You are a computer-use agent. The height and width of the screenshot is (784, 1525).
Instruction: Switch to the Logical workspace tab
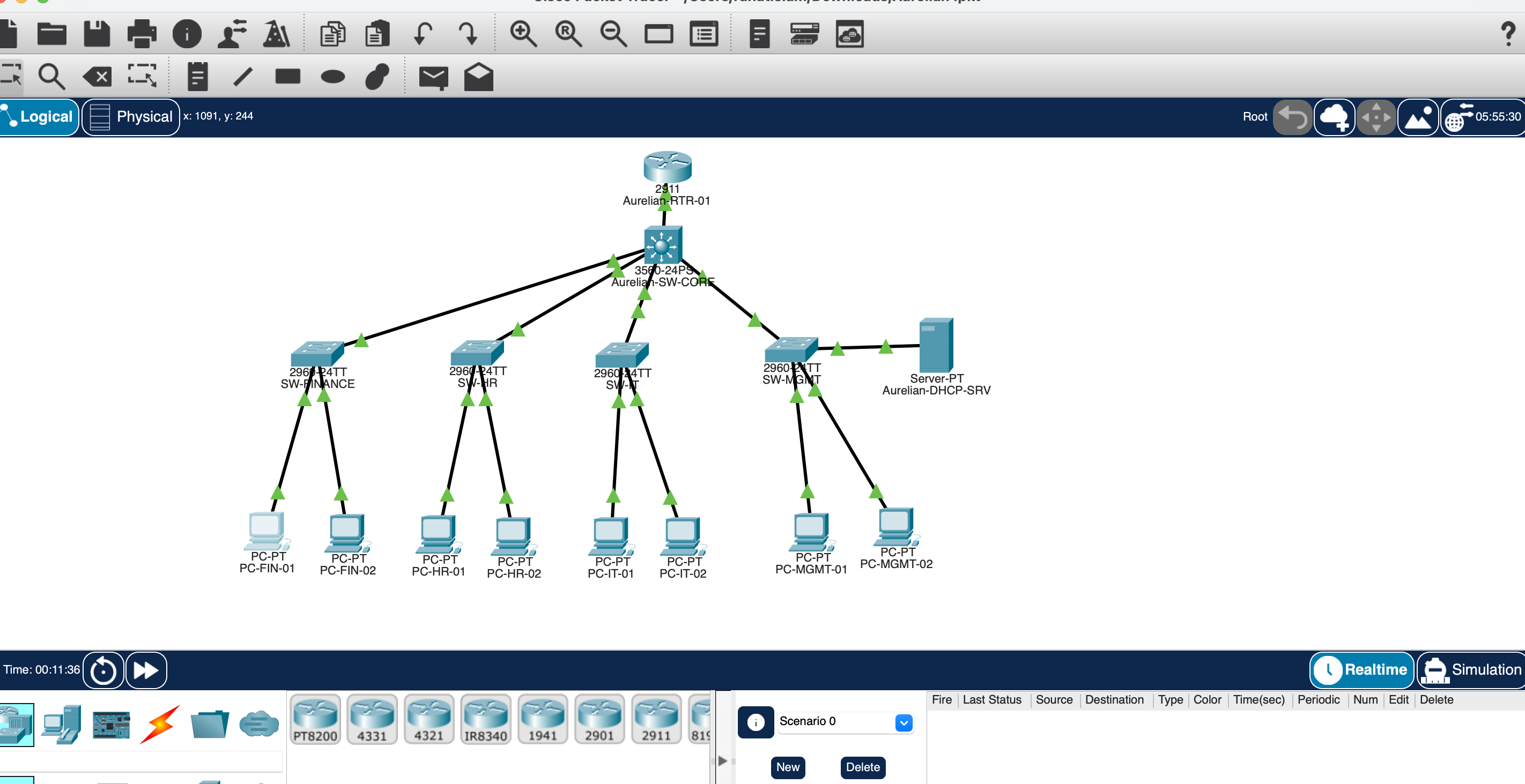click(x=39, y=117)
